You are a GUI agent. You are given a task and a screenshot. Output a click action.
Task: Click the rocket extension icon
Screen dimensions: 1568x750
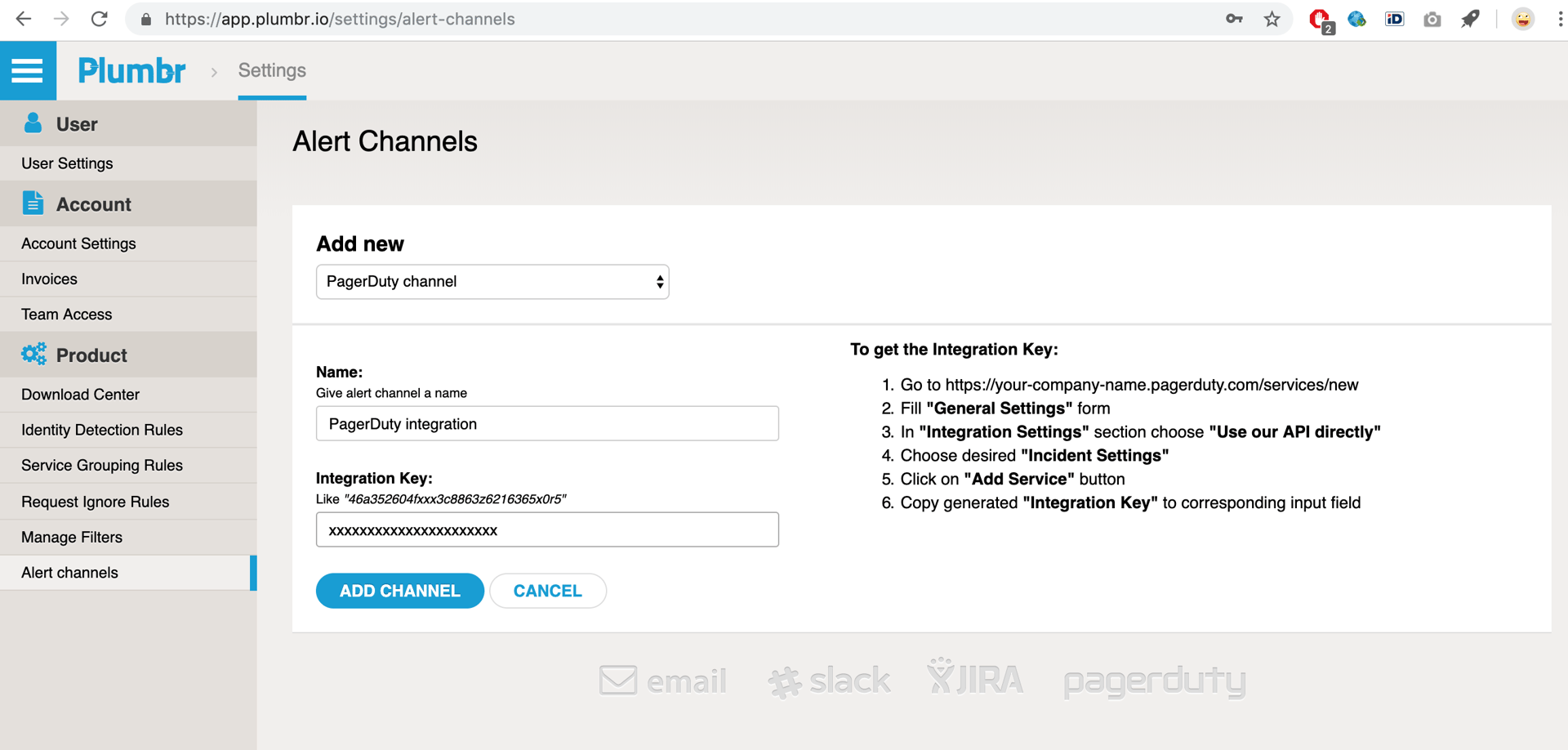point(1470,19)
